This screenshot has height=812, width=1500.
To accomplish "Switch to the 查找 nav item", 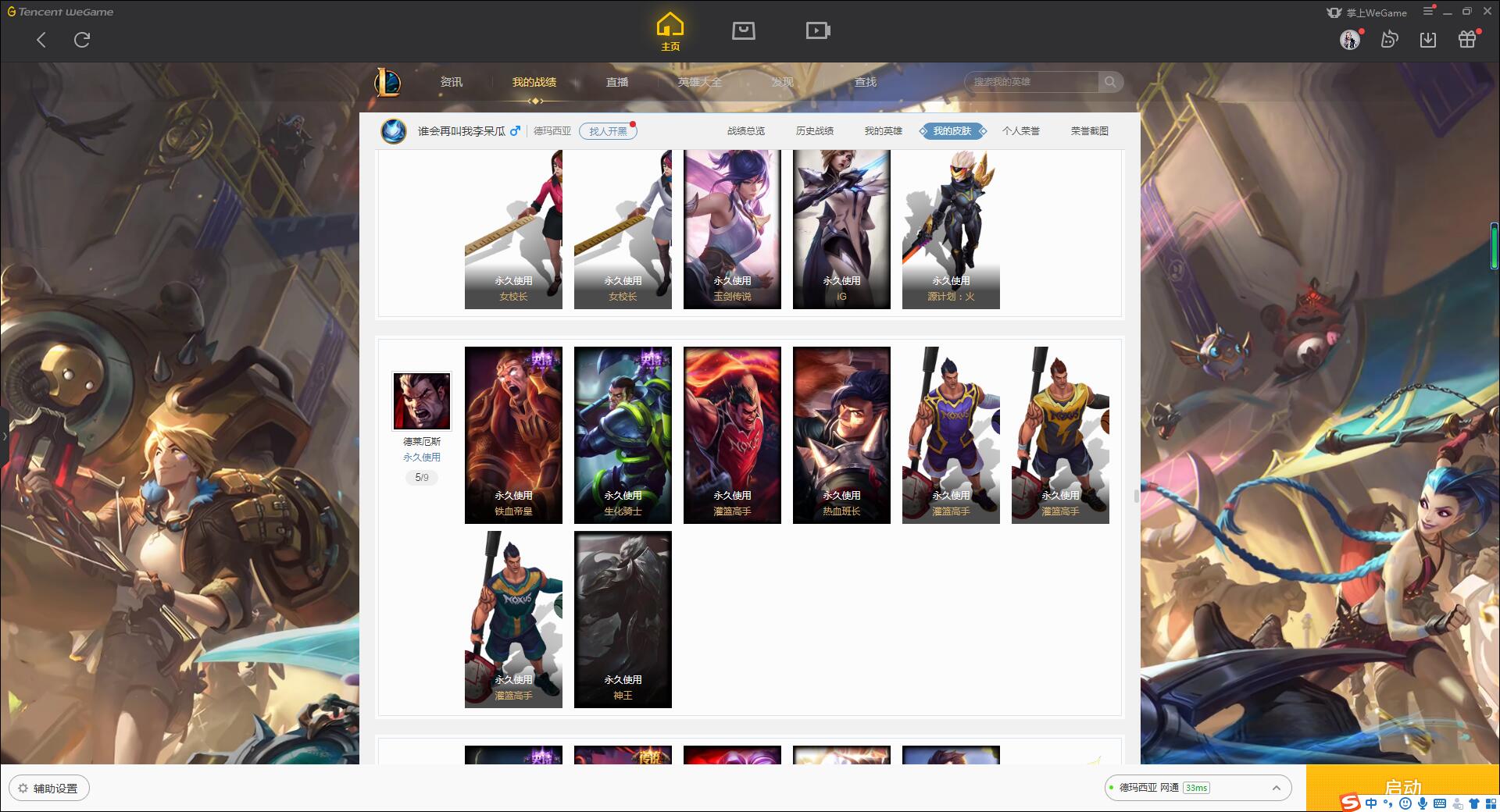I will pyautogui.click(x=865, y=82).
